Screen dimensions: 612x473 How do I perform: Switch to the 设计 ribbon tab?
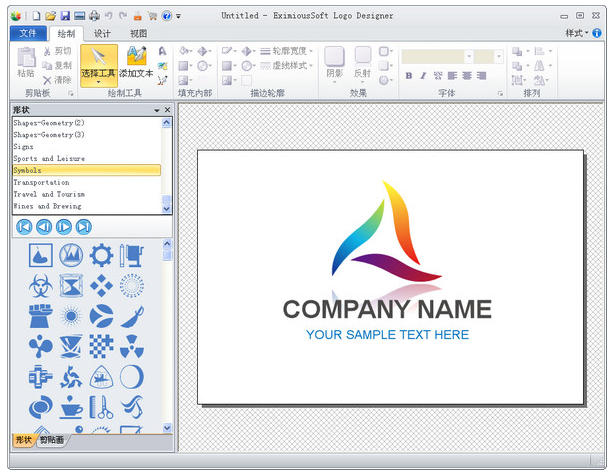click(102, 34)
